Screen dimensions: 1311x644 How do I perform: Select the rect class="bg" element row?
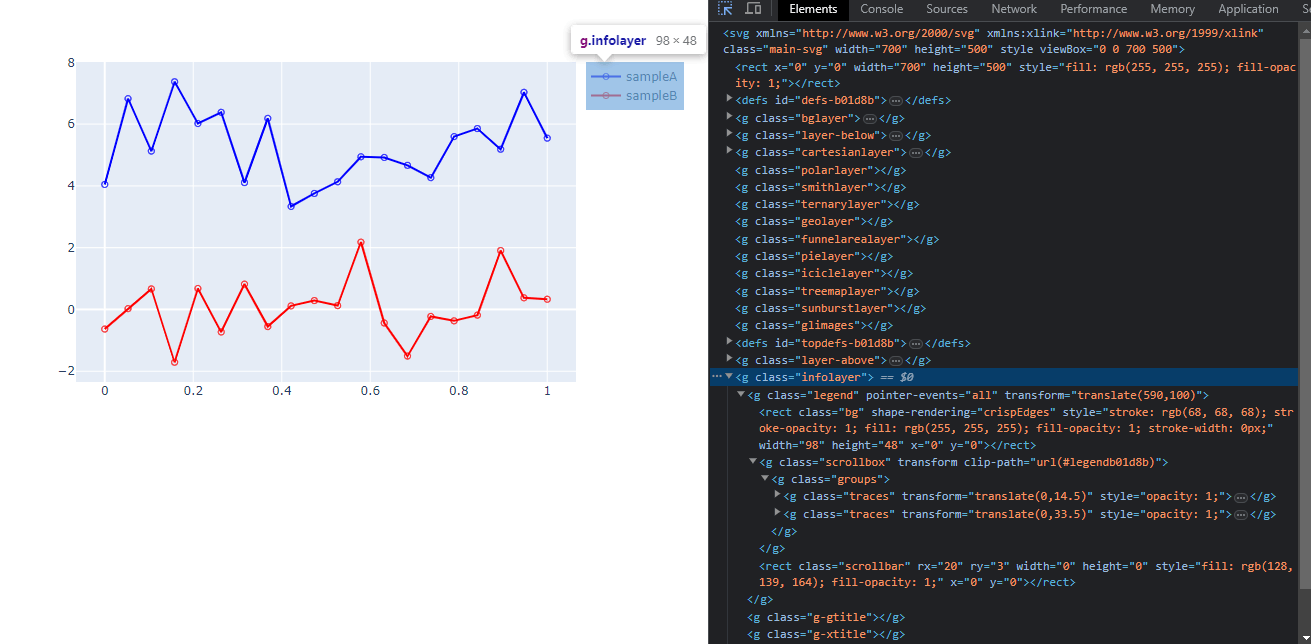(x=1004, y=428)
